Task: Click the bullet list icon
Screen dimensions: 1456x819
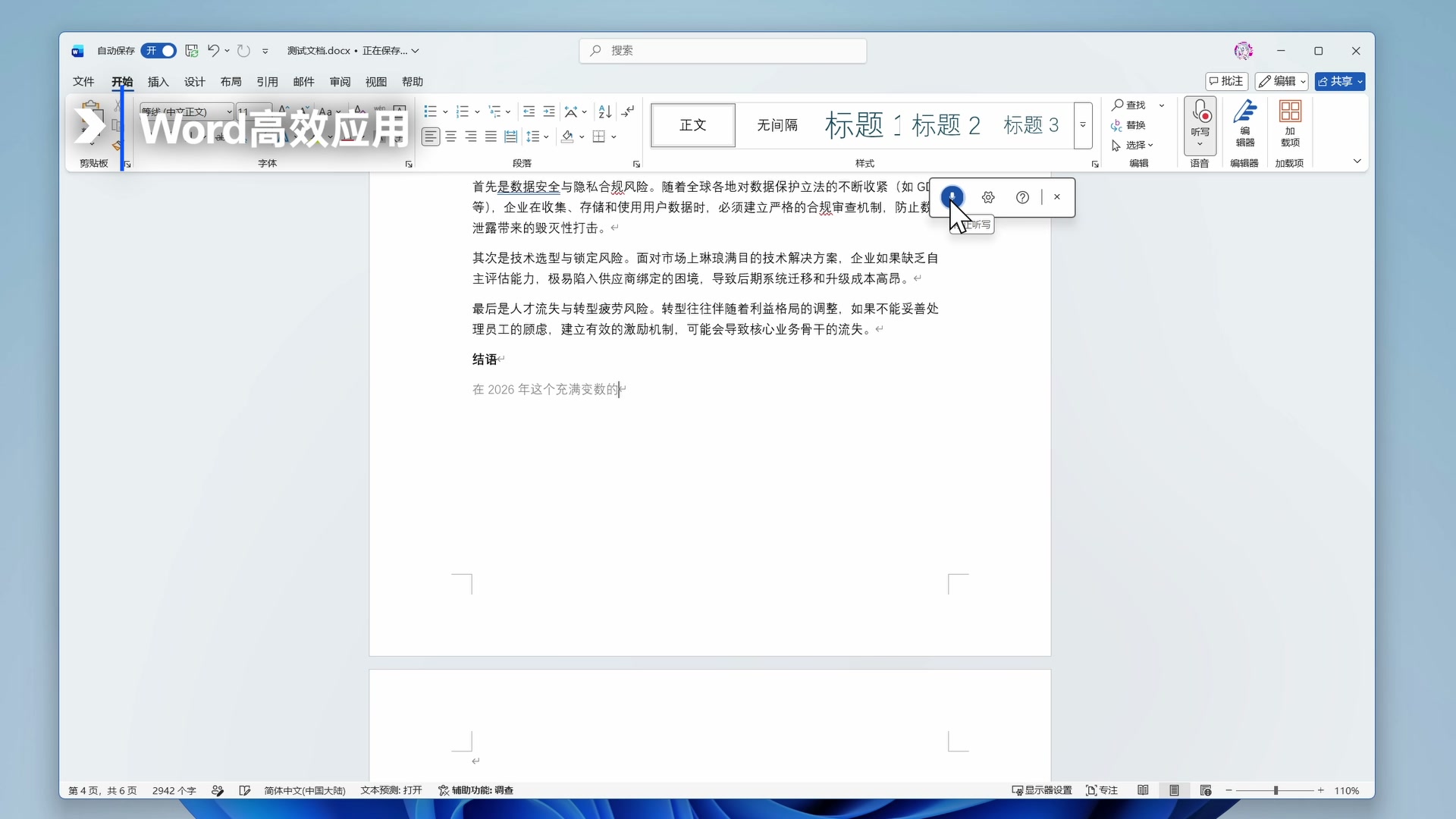Action: click(x=430, y=112)
